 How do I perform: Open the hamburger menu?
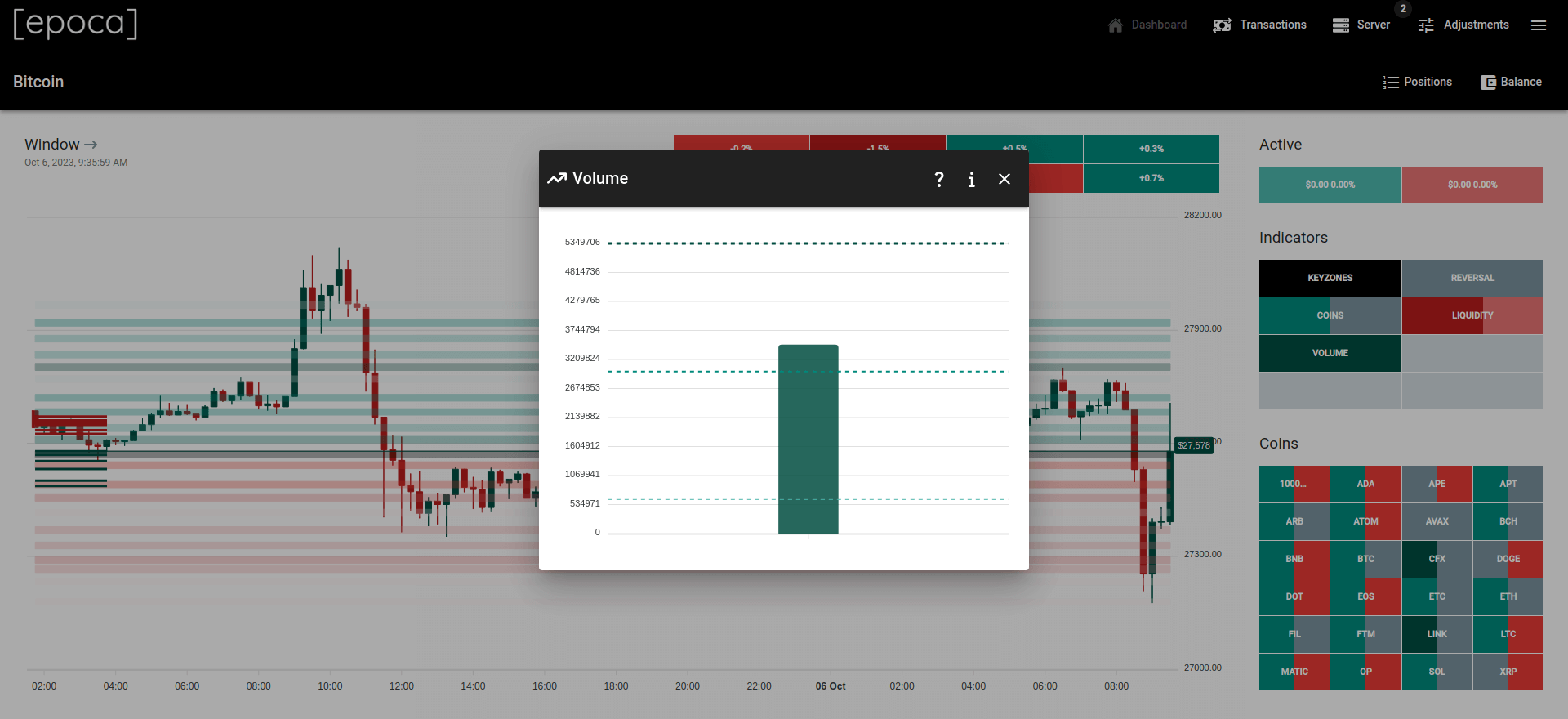pyautogui.click(x=1539, y=25)
